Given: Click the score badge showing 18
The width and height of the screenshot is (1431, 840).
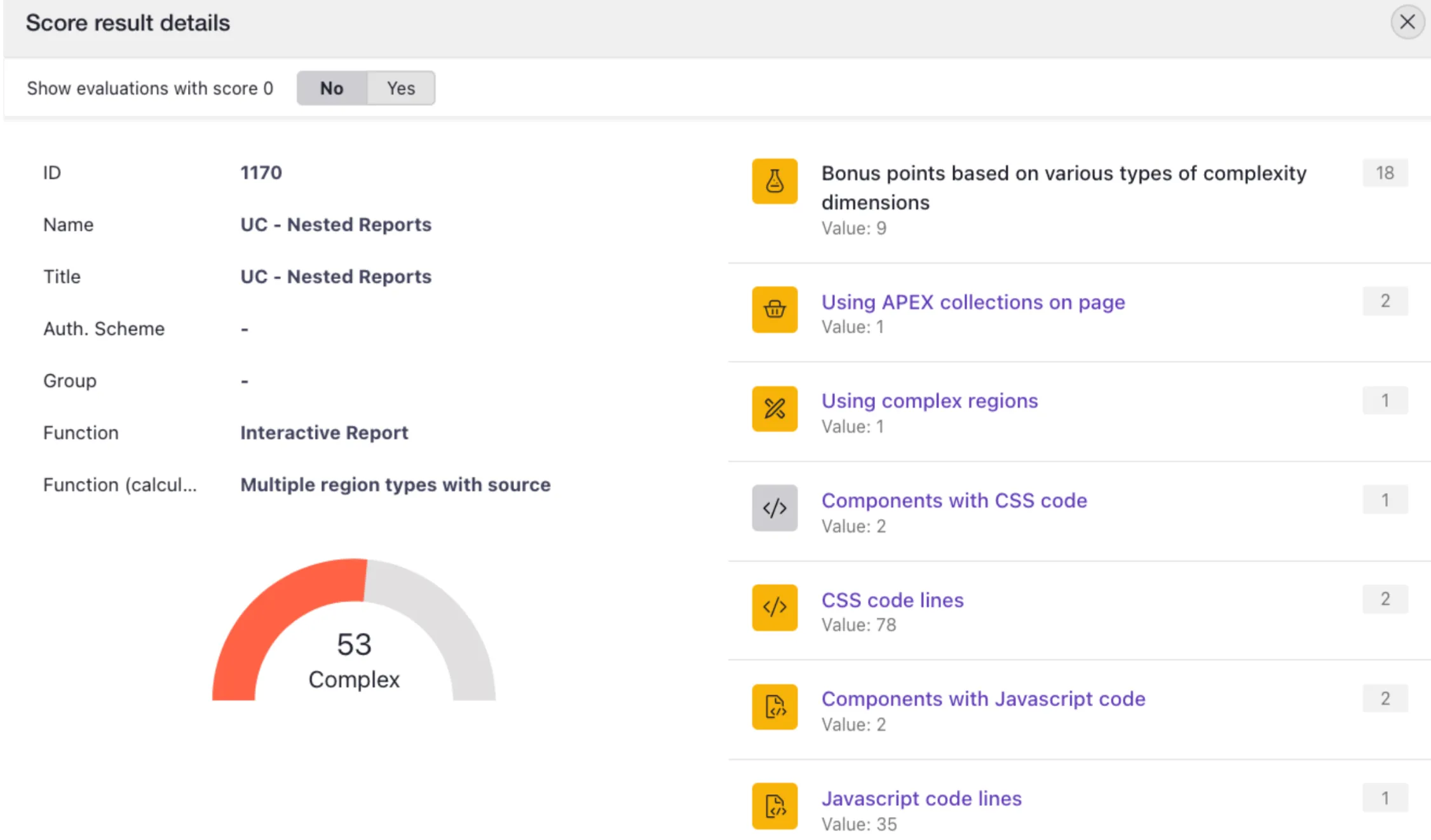Looking at the screenshot, I should (x=1385, y=172).
